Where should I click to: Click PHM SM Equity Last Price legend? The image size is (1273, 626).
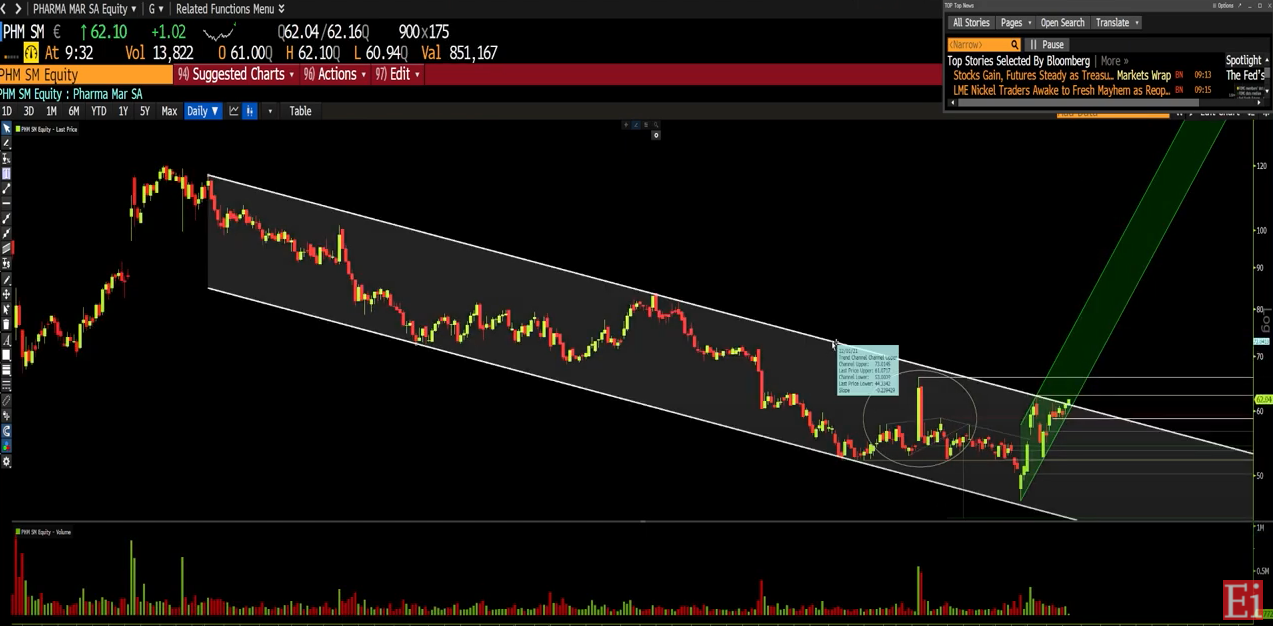point(46,129)
